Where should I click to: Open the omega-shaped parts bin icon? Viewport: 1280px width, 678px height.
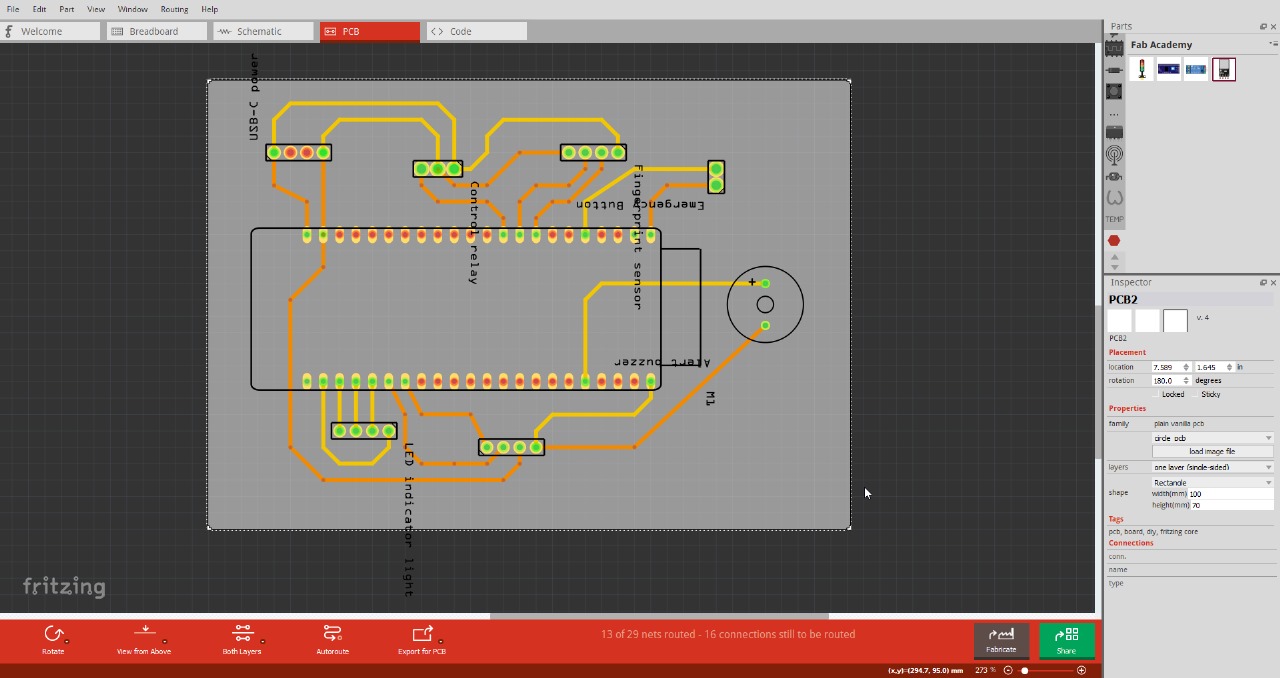[x=1114, y=198]
